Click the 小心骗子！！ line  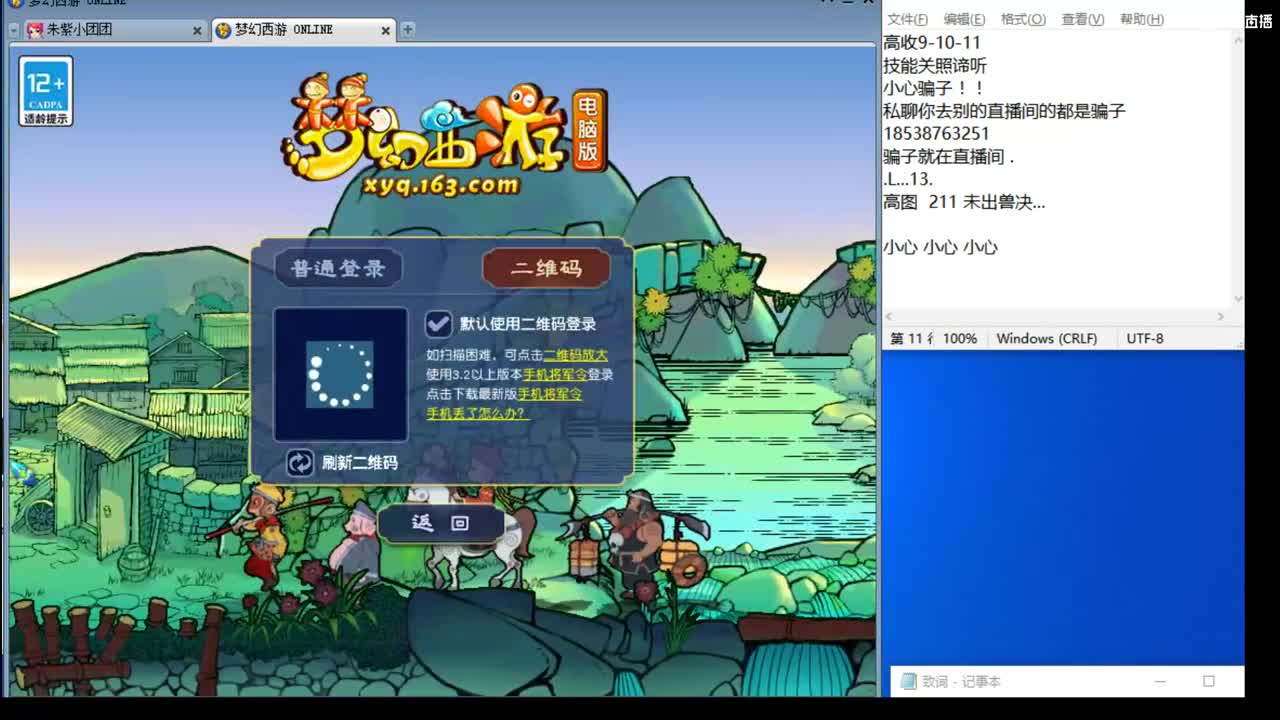click(x=934, y=88)
